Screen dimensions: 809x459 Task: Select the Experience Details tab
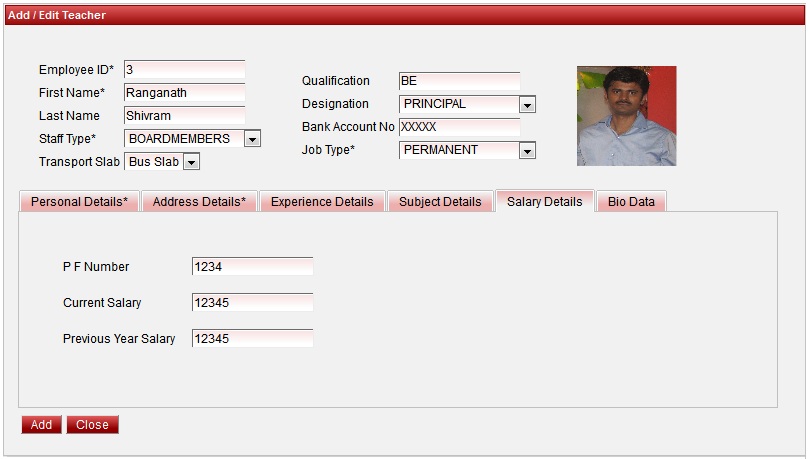click(x=322, y=202)
